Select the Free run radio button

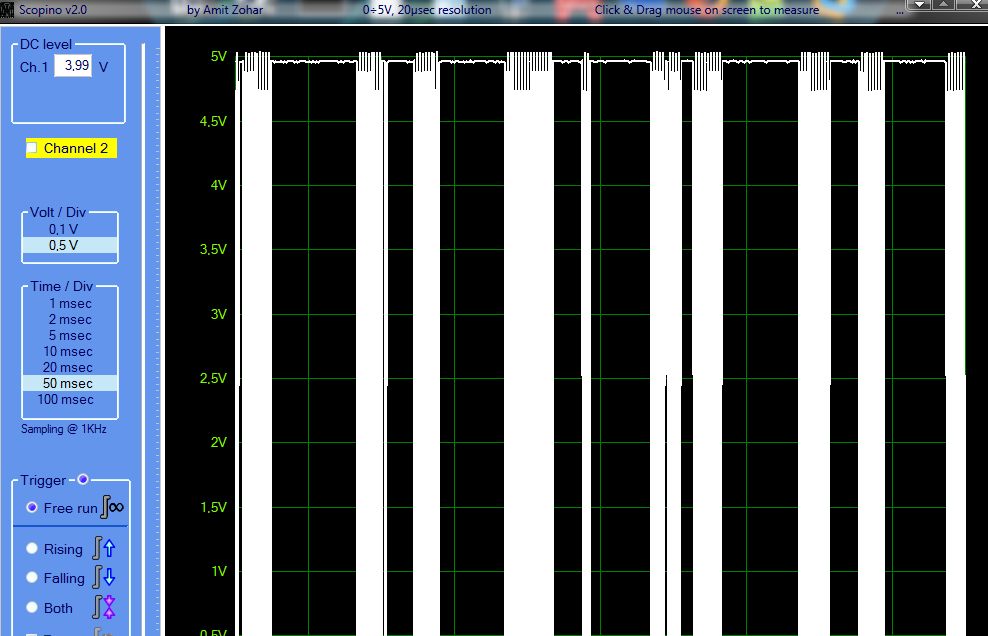[32, 508]
